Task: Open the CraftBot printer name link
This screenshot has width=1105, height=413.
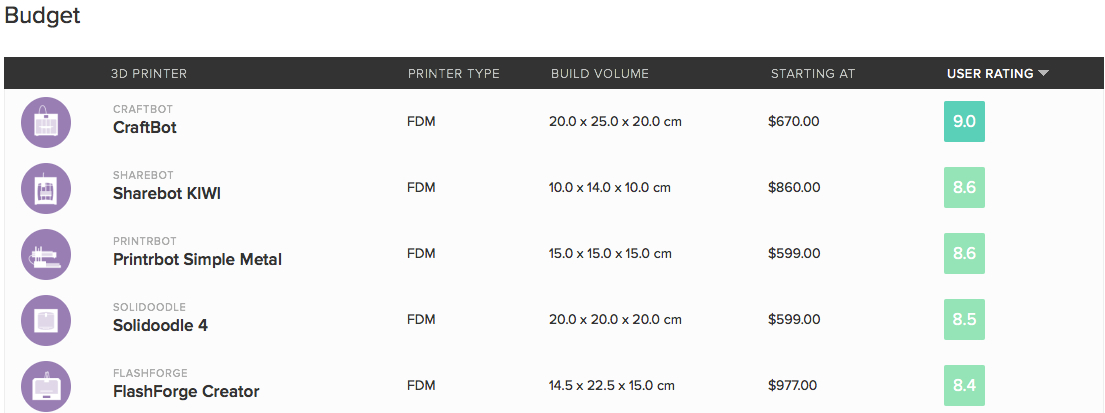Action: tap(144, 128)
